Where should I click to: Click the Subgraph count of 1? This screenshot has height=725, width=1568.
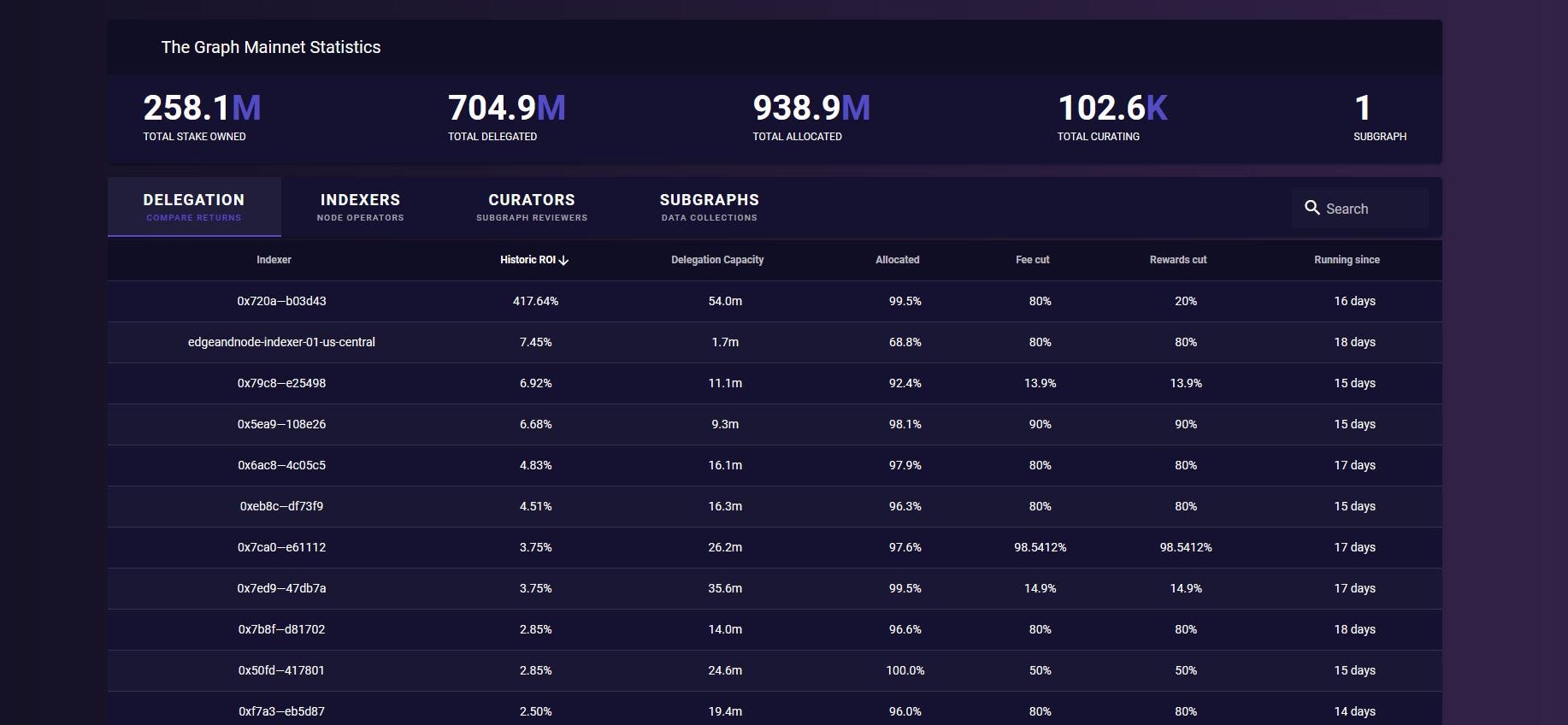coord(1363,108)
